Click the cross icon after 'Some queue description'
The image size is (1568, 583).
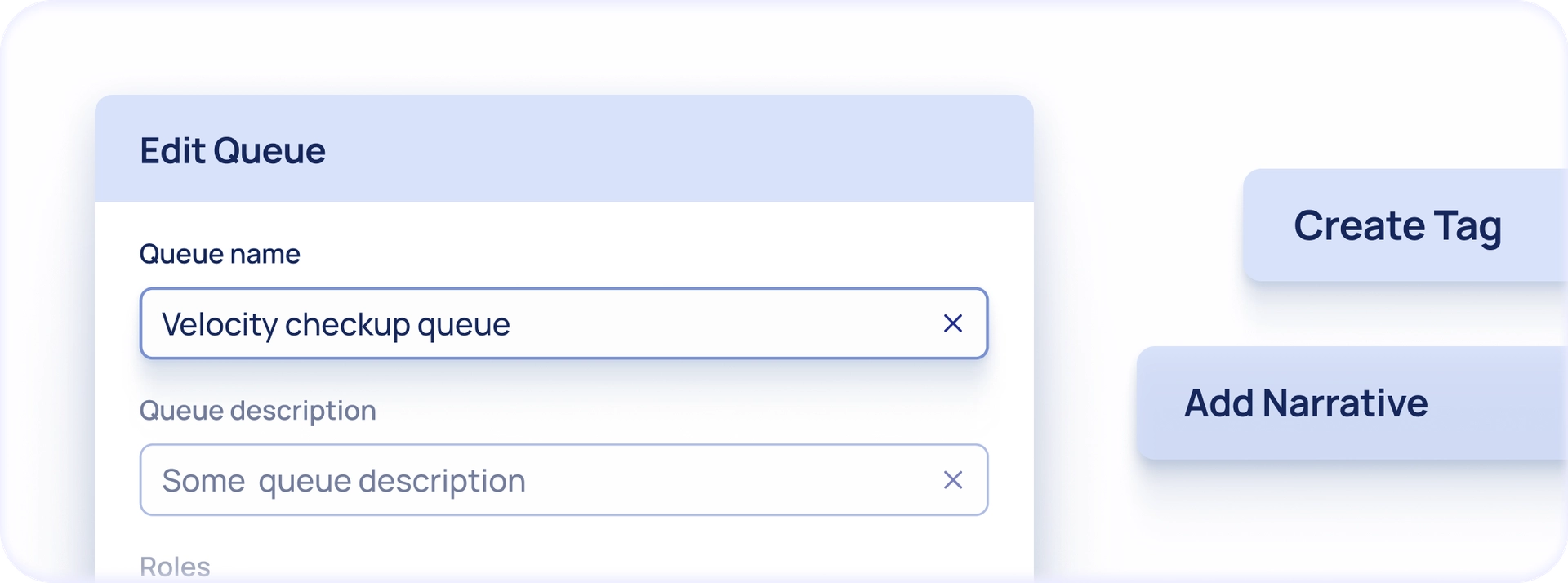click(x=953, y=480)
